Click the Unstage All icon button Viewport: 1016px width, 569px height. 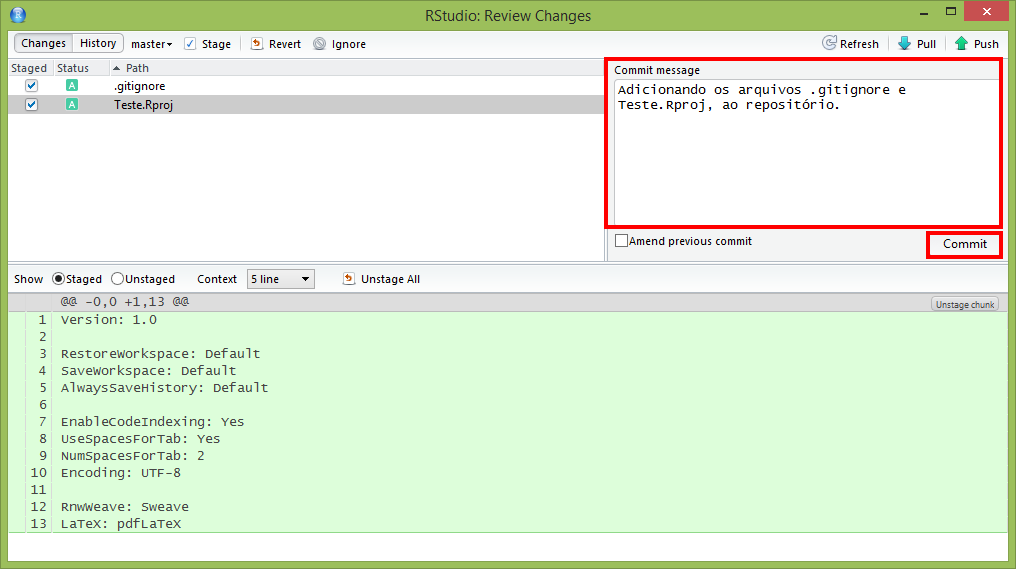[x=349, y=279]
